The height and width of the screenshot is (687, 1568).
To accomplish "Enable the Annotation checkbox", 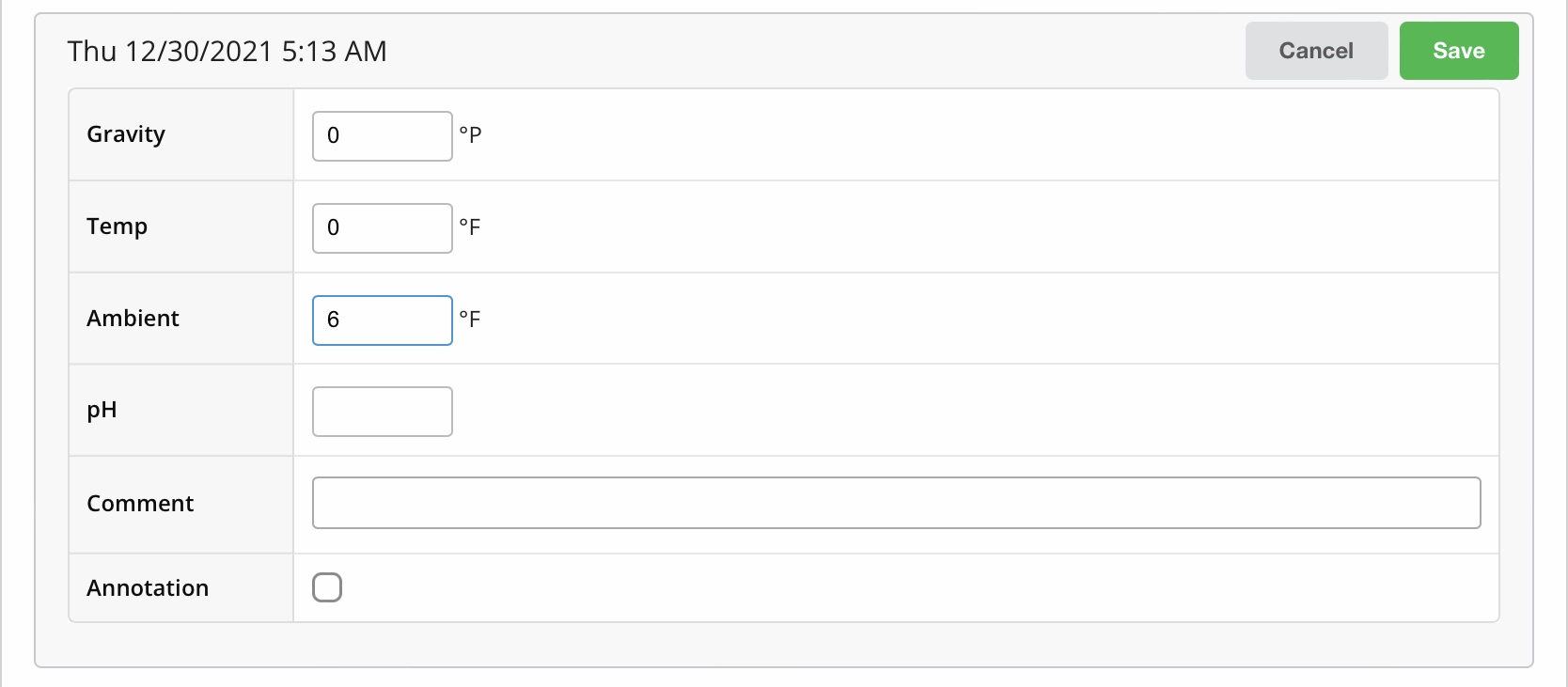I will click(x=327, y=587).
